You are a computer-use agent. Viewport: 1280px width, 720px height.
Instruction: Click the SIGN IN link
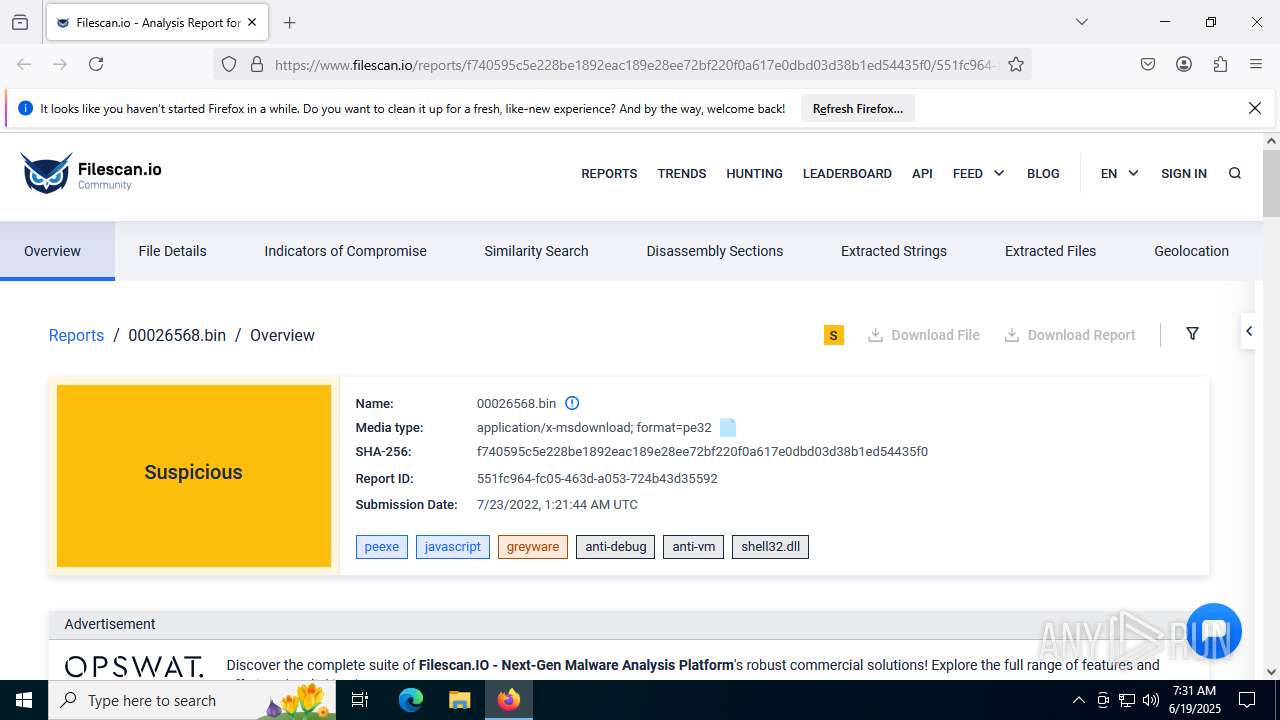1184,173
